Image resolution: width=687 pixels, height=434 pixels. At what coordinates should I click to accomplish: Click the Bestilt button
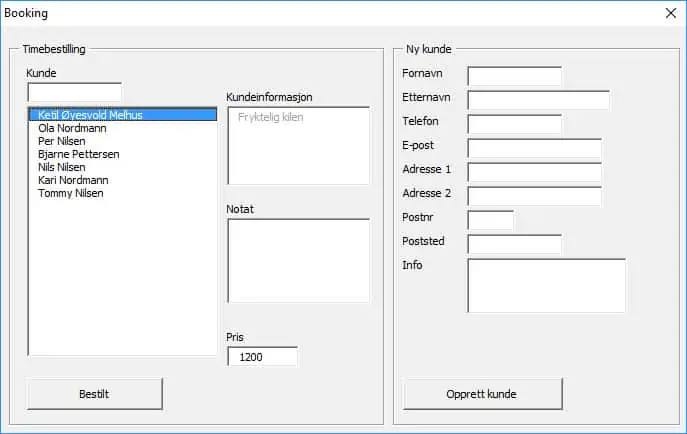coord(94,394)
